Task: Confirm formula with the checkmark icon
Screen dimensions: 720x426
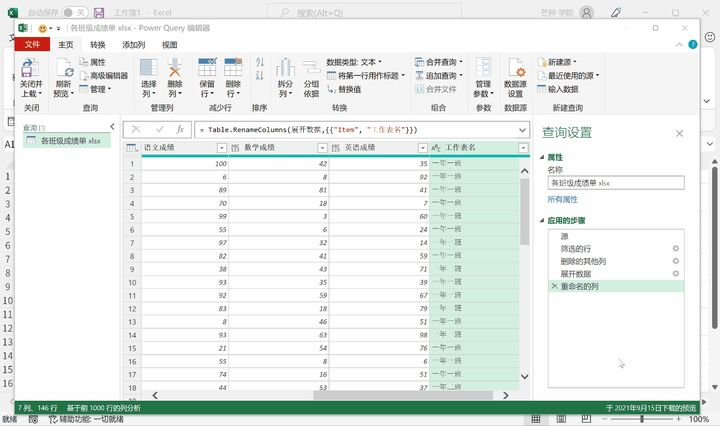Action: point(159,130)
